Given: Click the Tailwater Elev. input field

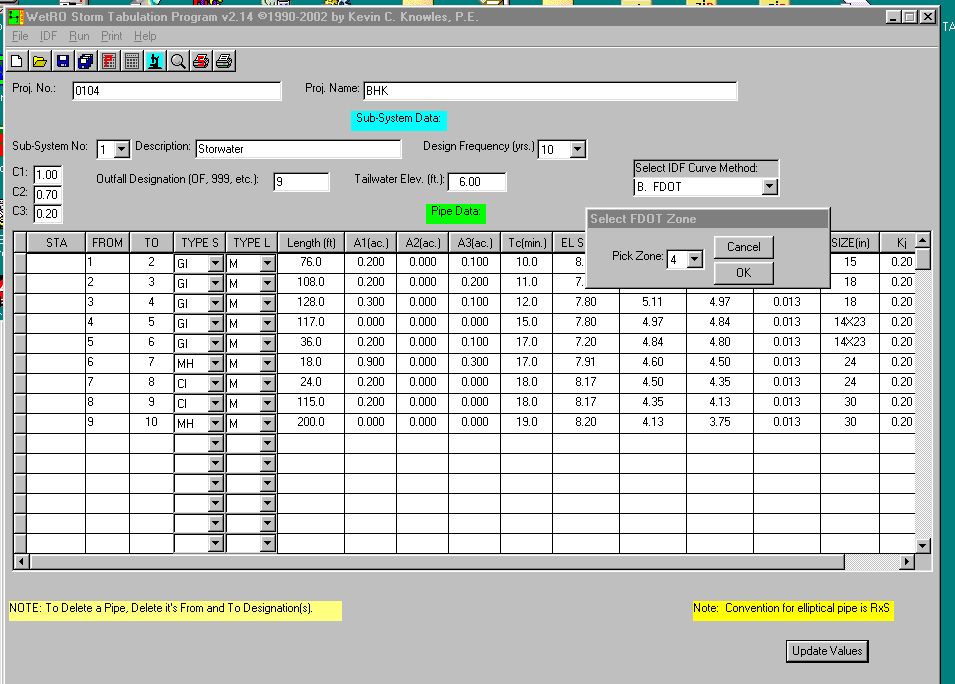Looking at the screenshot, I should [477, 182].
